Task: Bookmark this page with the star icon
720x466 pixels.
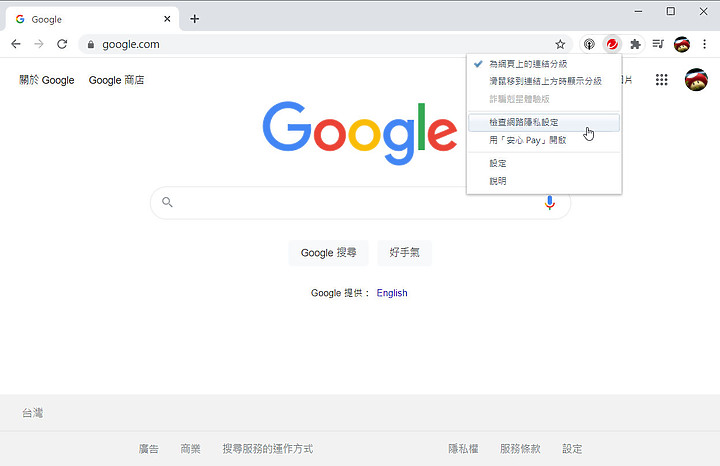Action: tap(560, 44)
